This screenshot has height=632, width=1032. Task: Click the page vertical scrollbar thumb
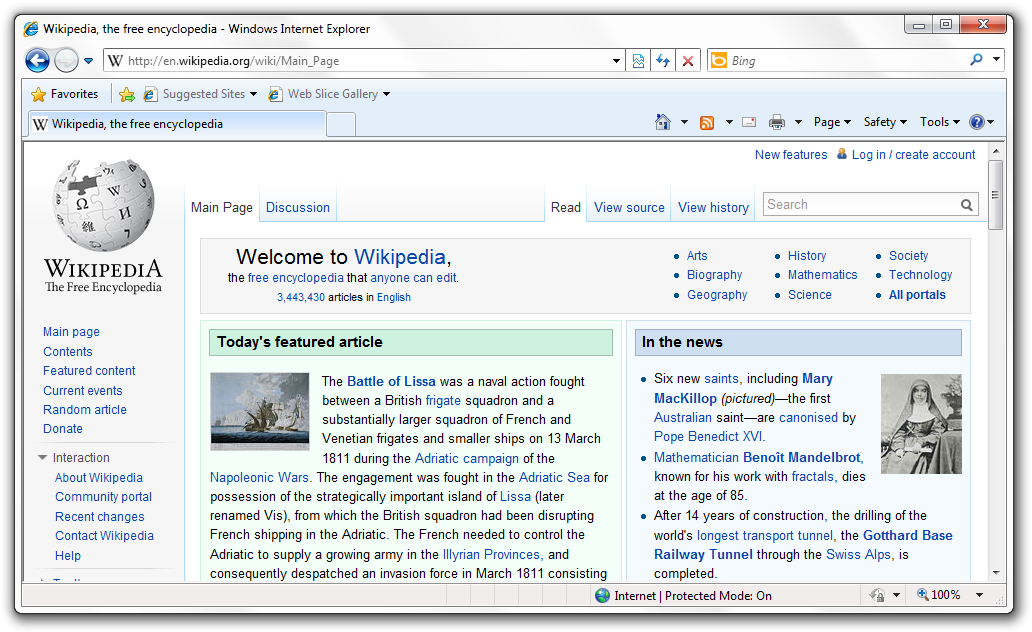996,195
